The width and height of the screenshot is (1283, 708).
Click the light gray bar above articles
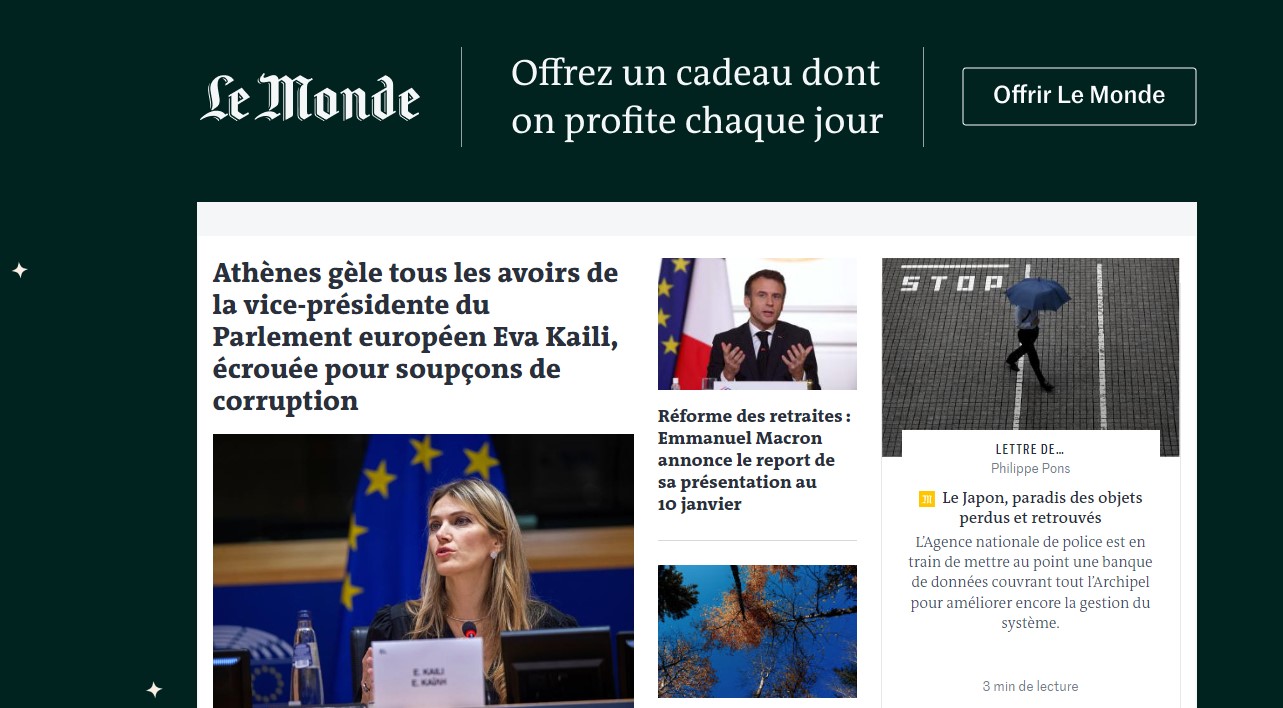(697, 219)
